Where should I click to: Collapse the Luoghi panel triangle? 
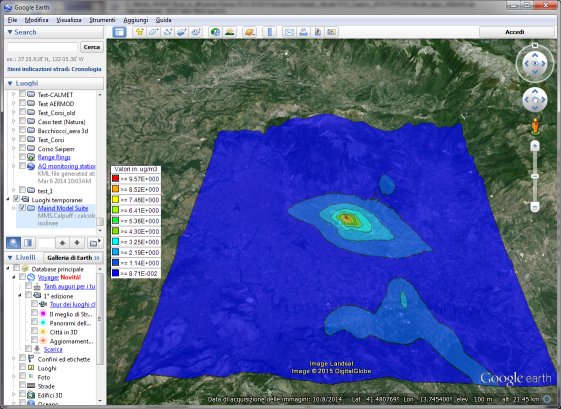pyautogui.click(x=10, y=83)
